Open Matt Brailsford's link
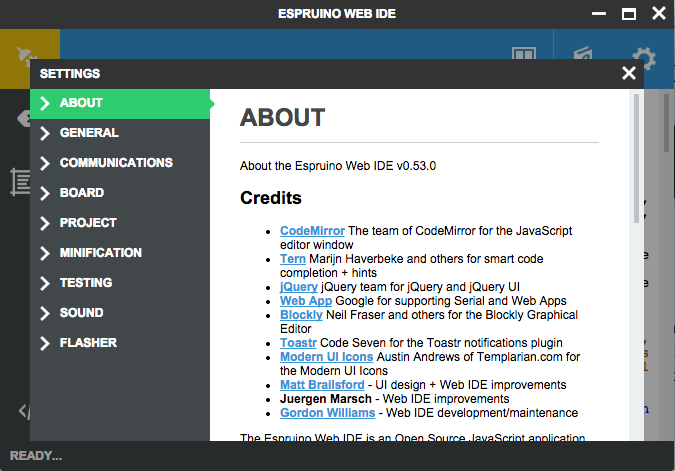Image resolution: width=675 pixels, height=471 pixels. pyautogui.click(x=322, y=384)
